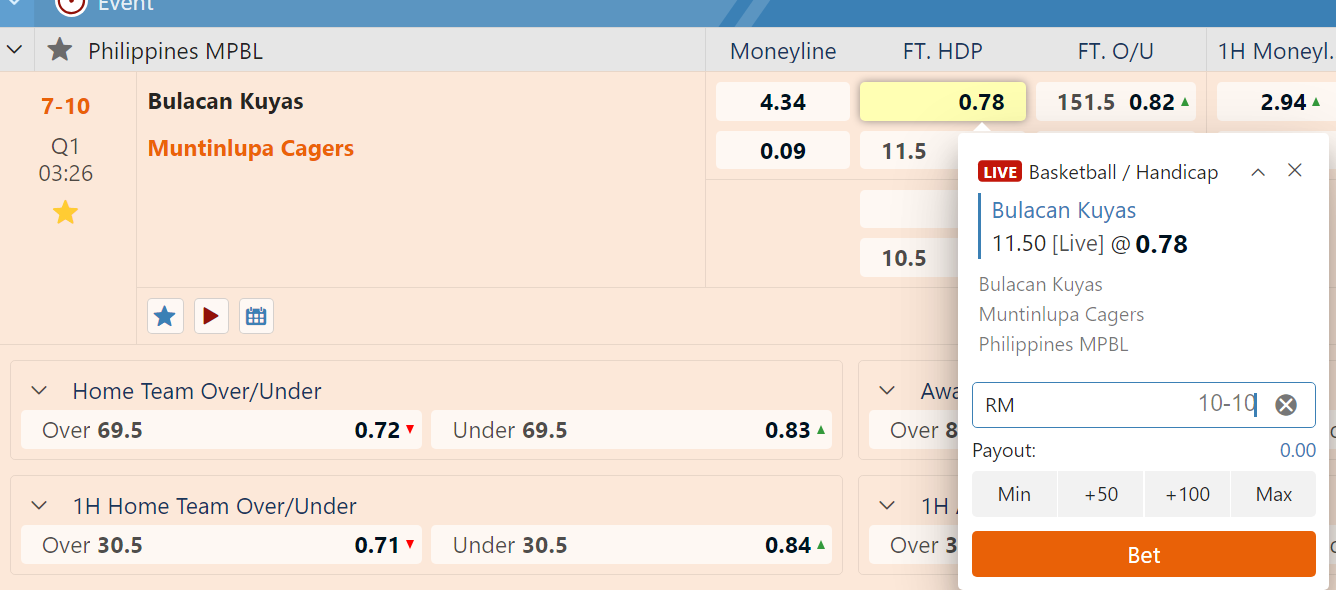Viewport: 1336px width, 590px height.
Task: Add 50 to stake with +50
Action: (x=1100, y=494)
